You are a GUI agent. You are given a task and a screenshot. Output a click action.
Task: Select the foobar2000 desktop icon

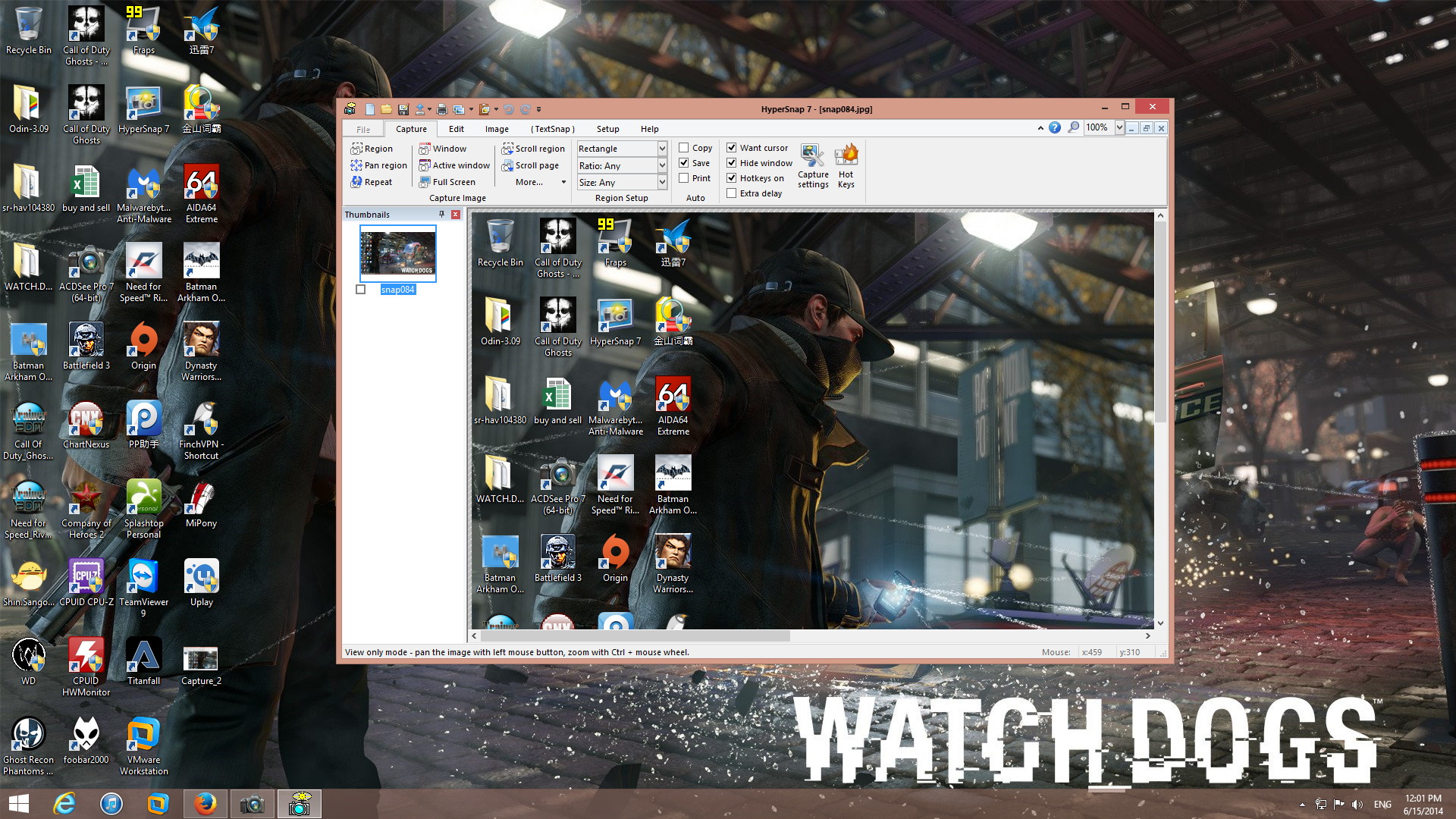coord(86,741)
